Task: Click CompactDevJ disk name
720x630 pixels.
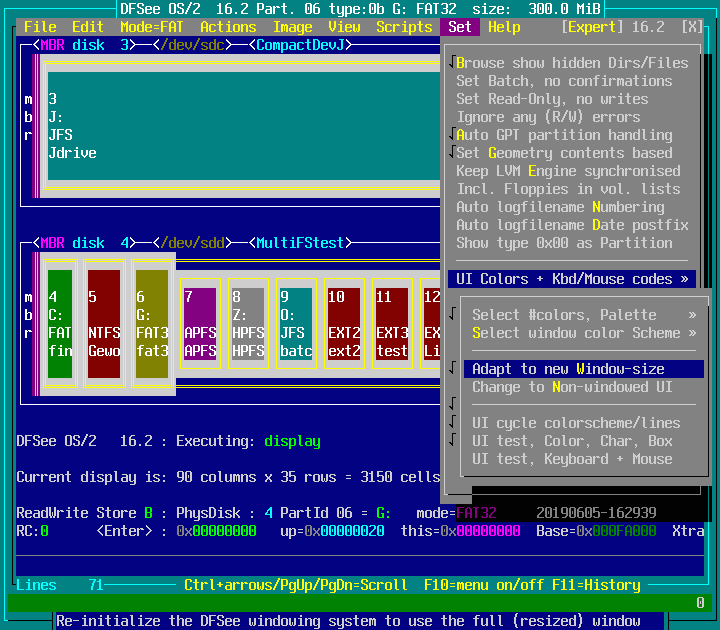Action: (300, 45)
